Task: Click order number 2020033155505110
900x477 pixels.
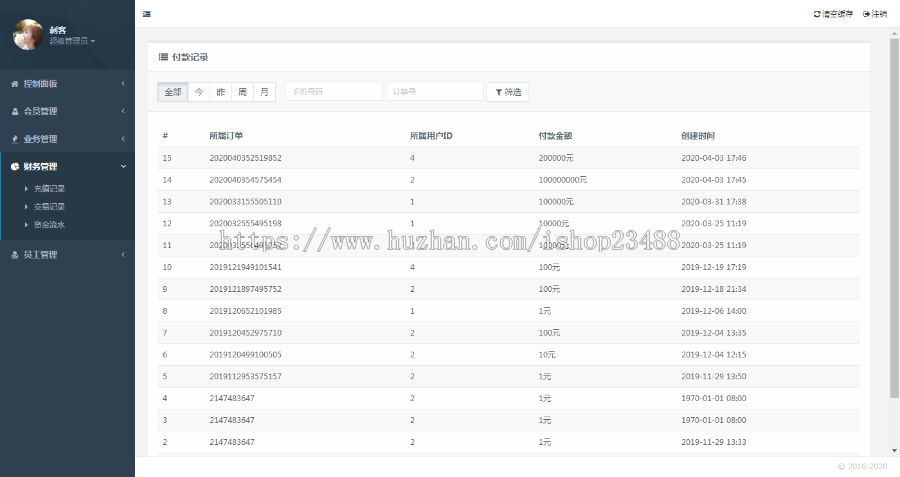Action: tap(245, 201)
